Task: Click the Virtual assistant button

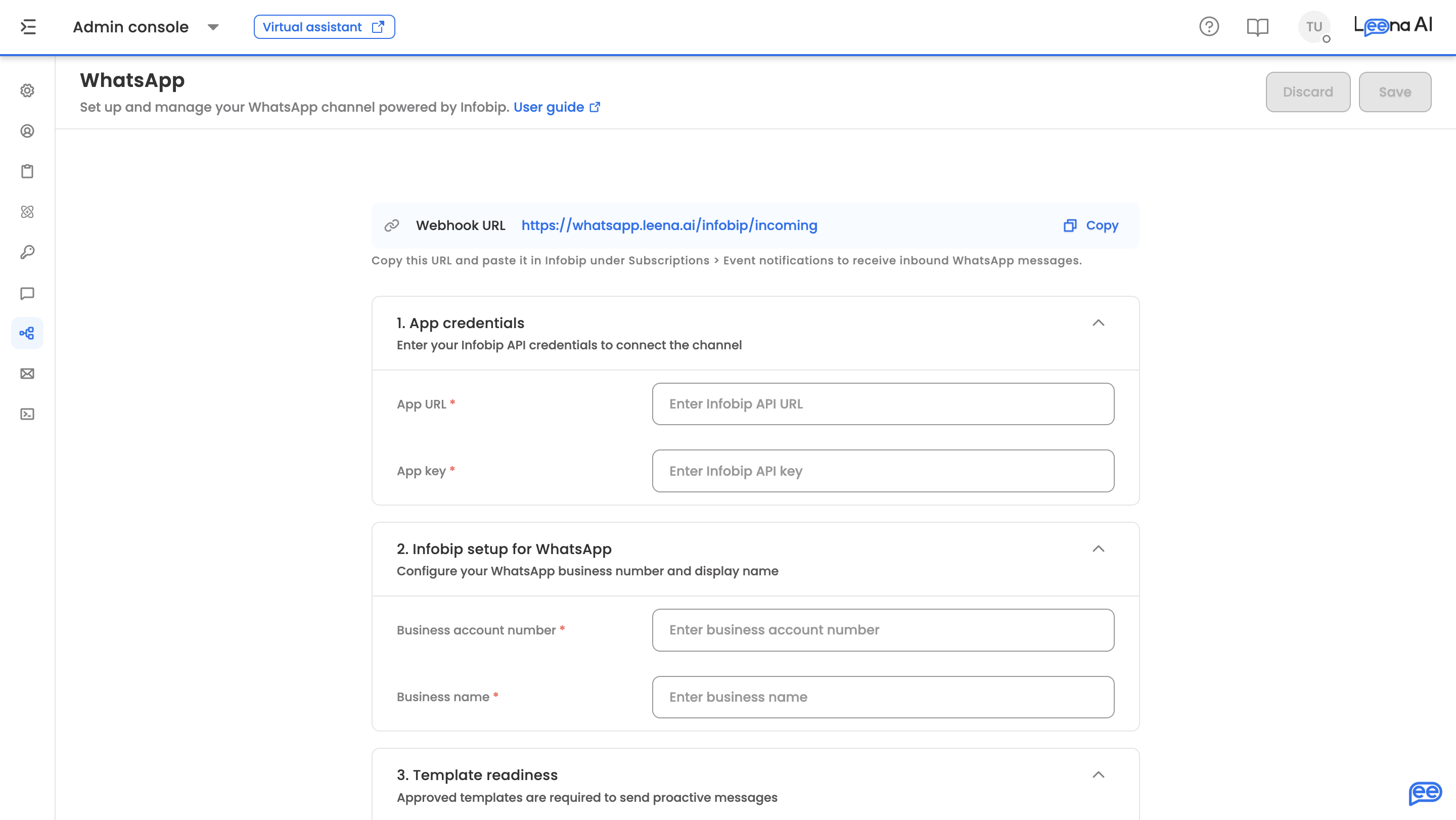Action: (324, 27)
